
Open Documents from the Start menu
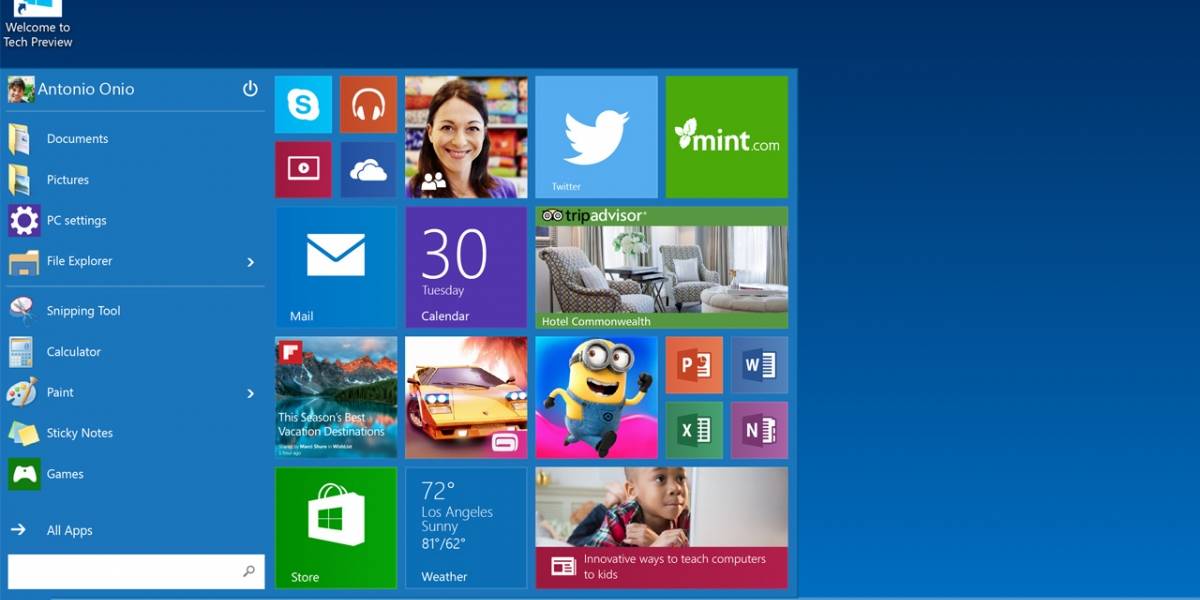click(x=136, y=139)
